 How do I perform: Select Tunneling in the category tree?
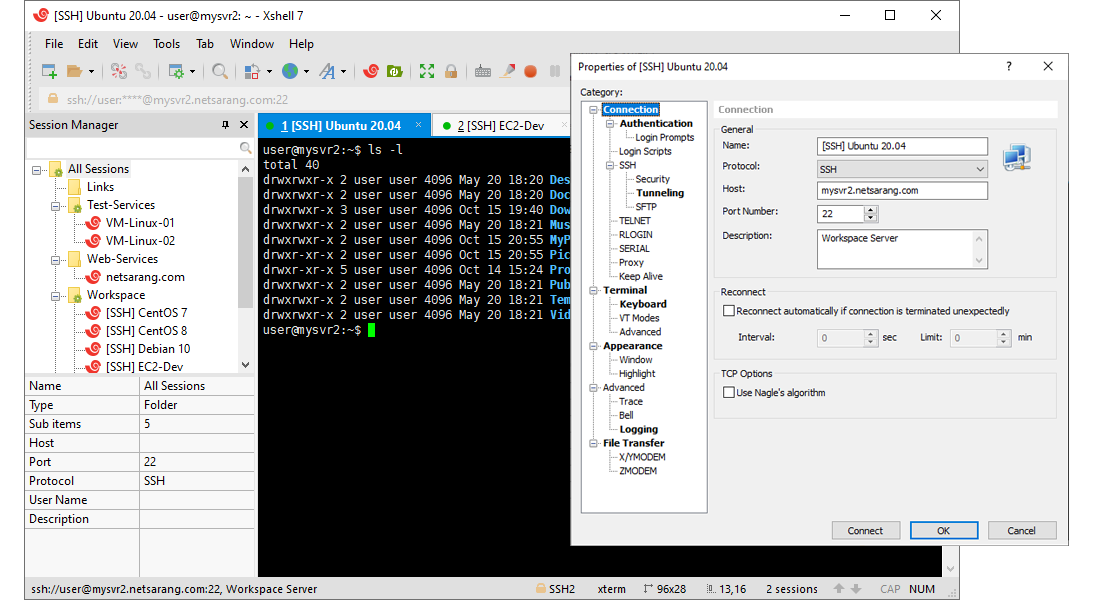coord(659,193)
